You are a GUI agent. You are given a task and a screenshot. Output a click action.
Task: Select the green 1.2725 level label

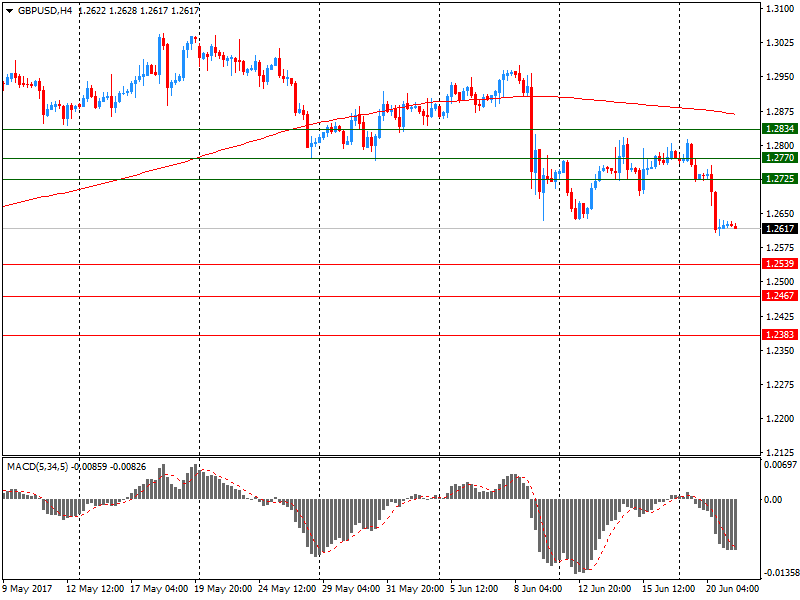tap(779, 179)
